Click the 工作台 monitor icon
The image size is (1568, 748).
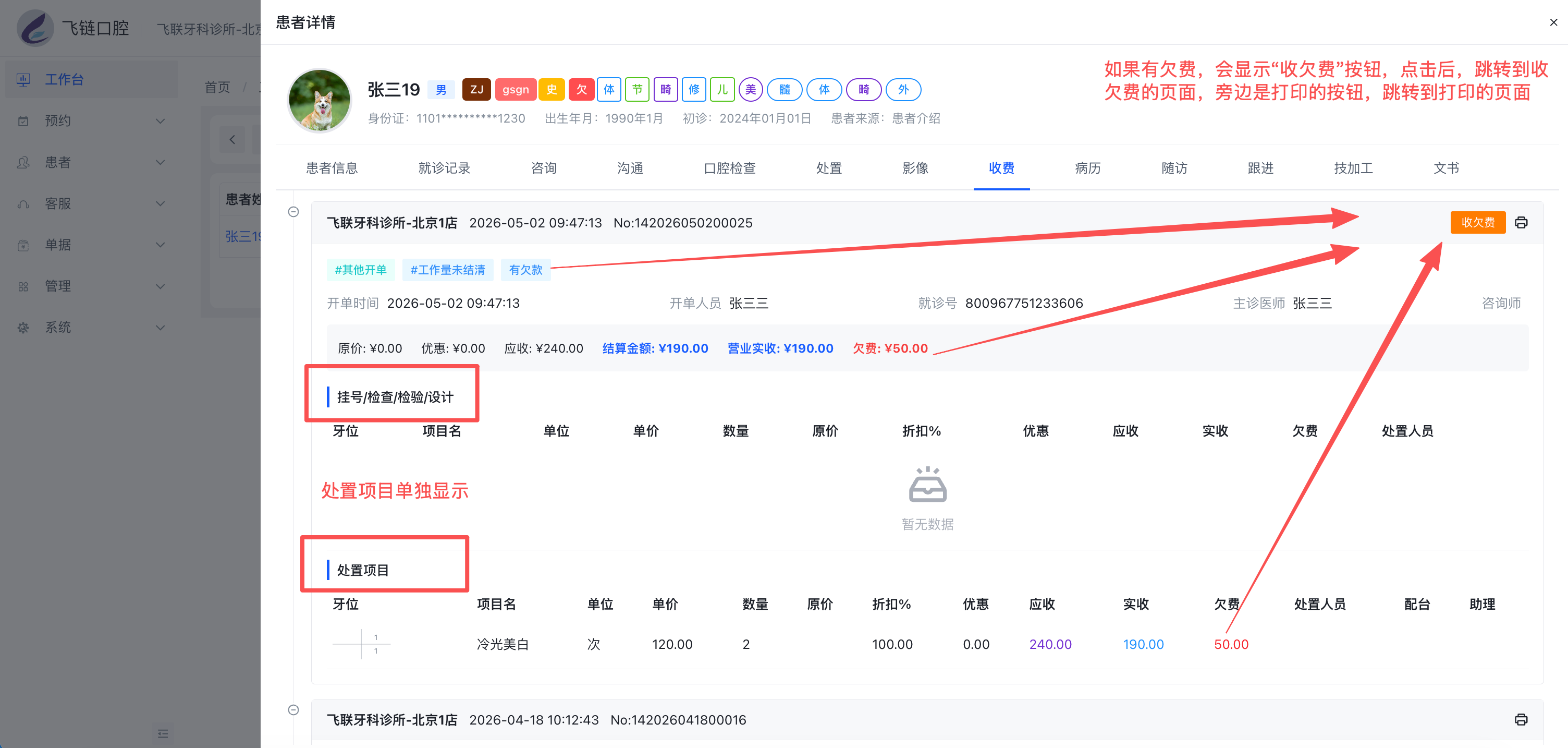point(23,79)
